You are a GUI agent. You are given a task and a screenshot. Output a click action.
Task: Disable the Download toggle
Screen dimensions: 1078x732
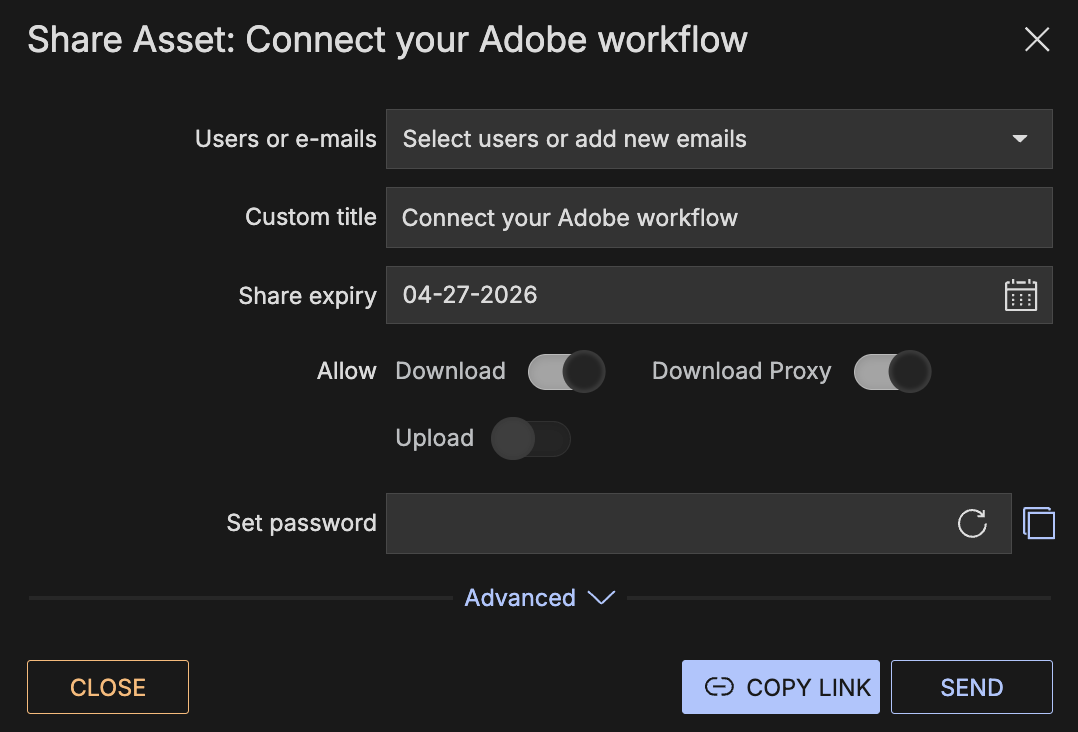[x=566, y=372]
